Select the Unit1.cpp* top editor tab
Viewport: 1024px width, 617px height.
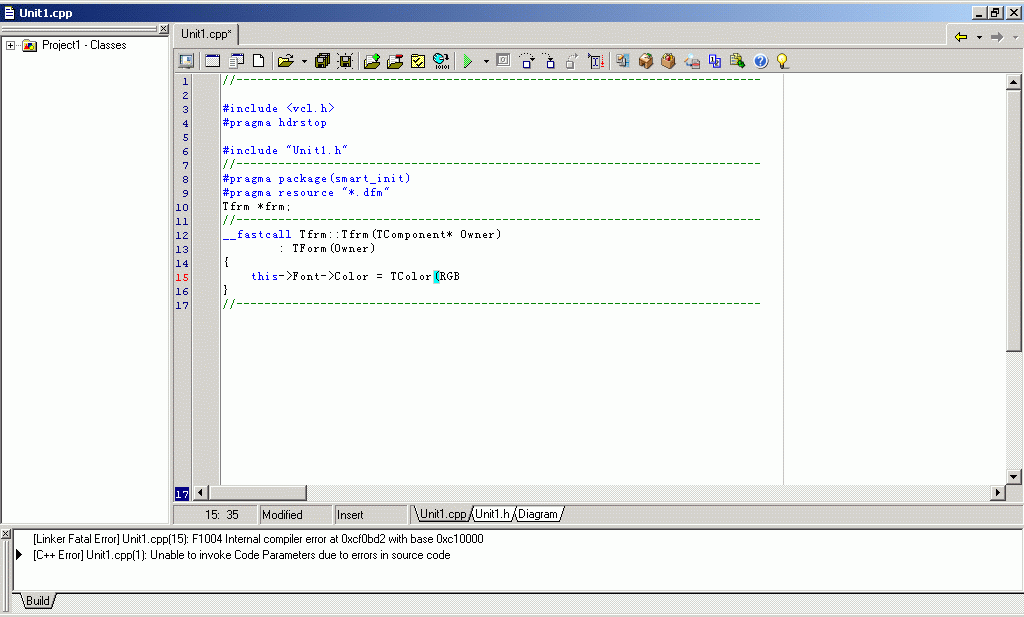[206, 34]
